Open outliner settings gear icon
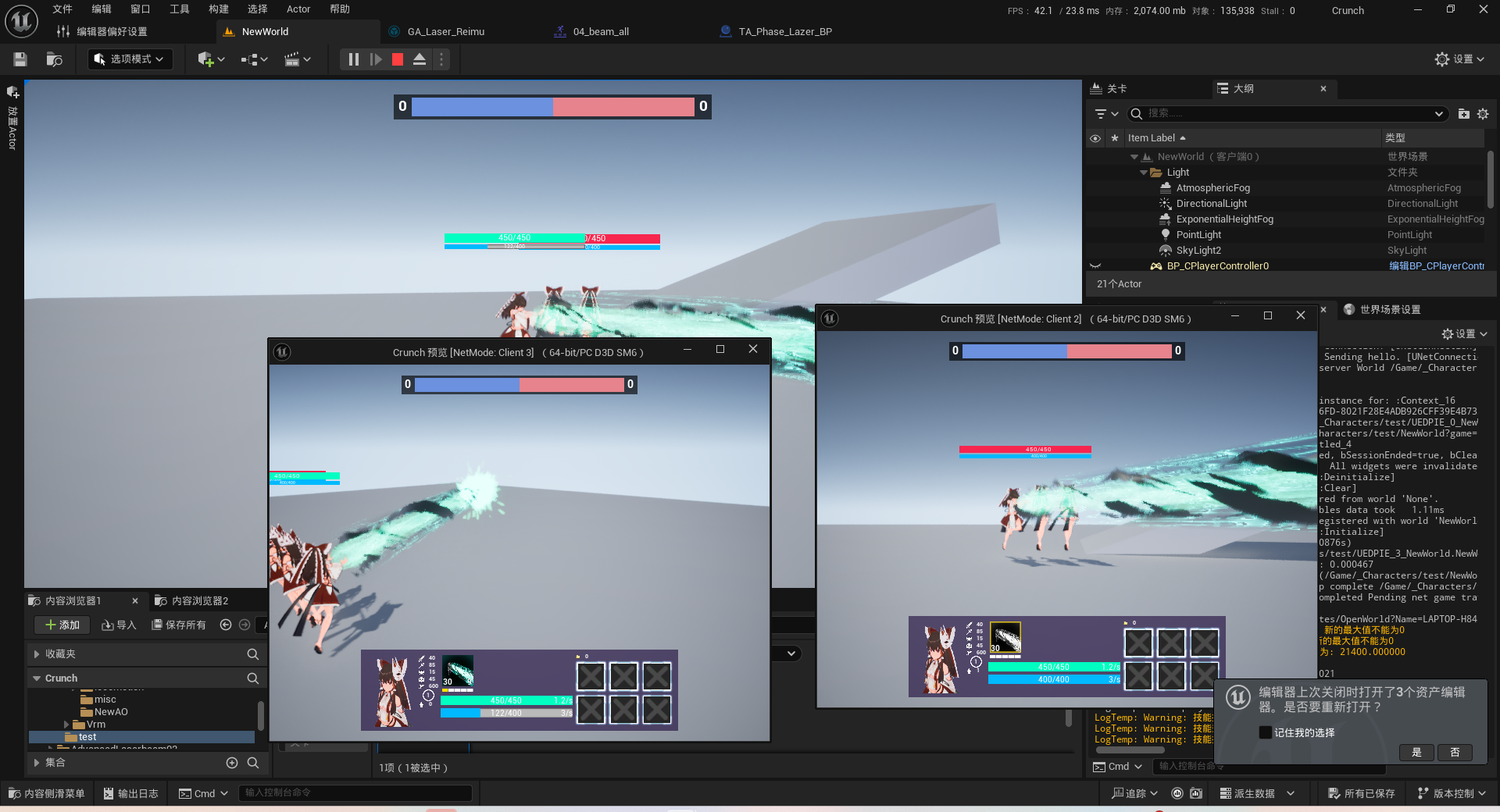Image resolution: width=1500 pixels, height=812 pixels. click(x=1483, y=114)
